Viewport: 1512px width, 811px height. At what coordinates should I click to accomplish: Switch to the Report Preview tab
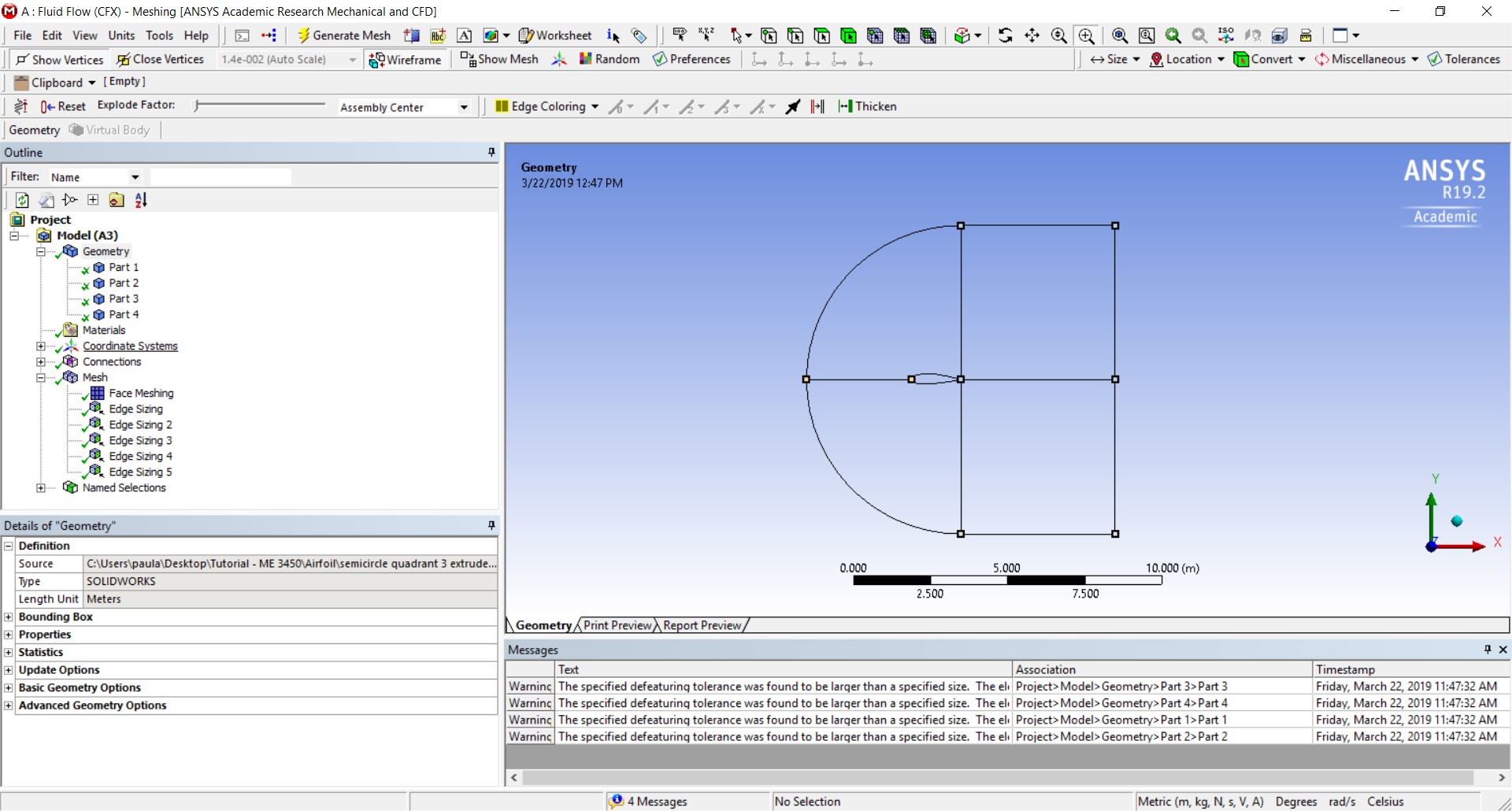(x=702, y=625)
